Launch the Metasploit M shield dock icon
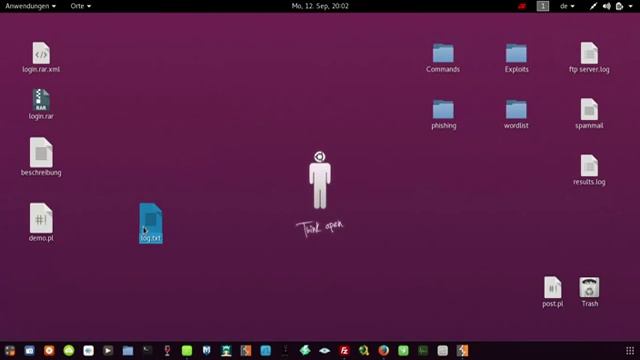Viewport: 640px width, 360px height. tap(207, 351)
